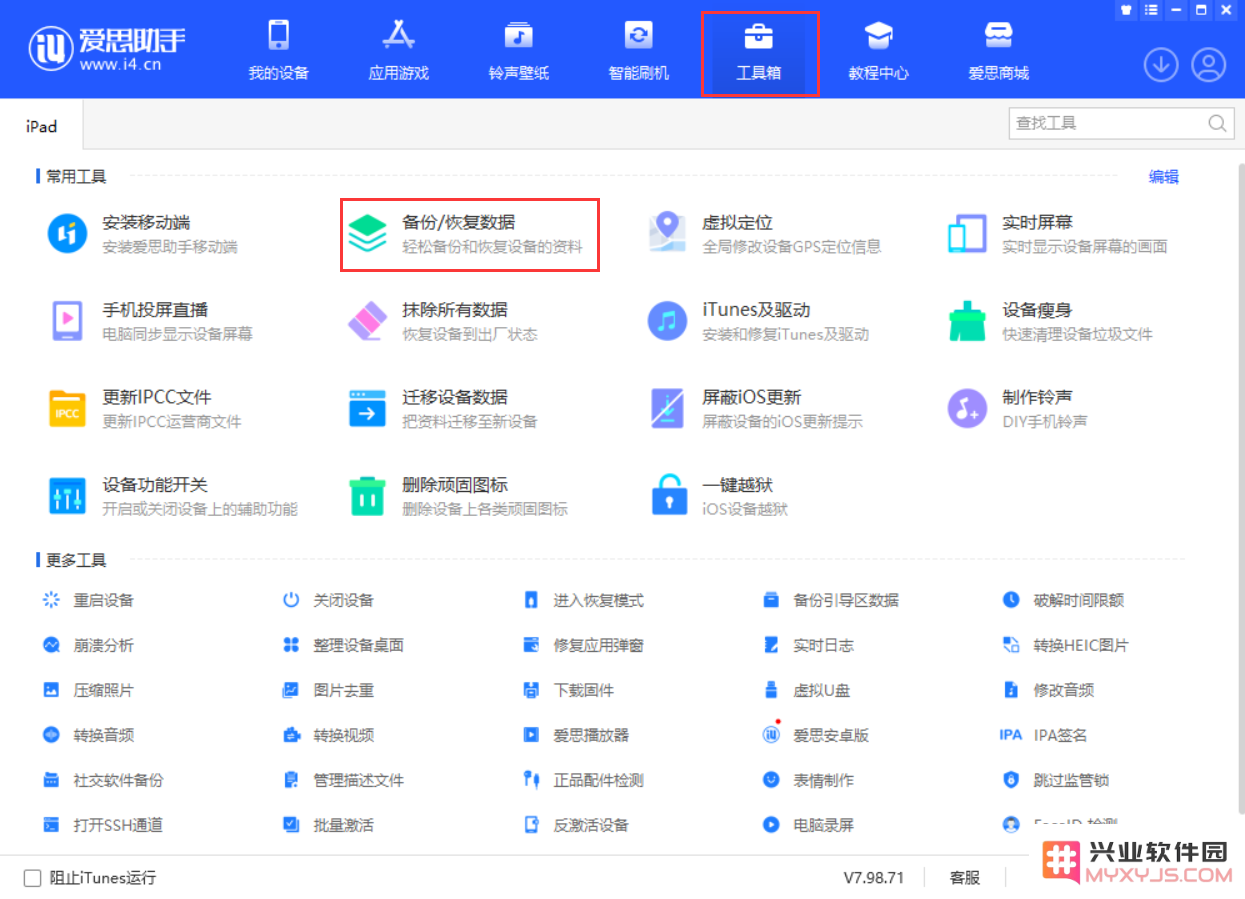
Task: Switch to 智能刷机 tab
Action: pos(639,50)
